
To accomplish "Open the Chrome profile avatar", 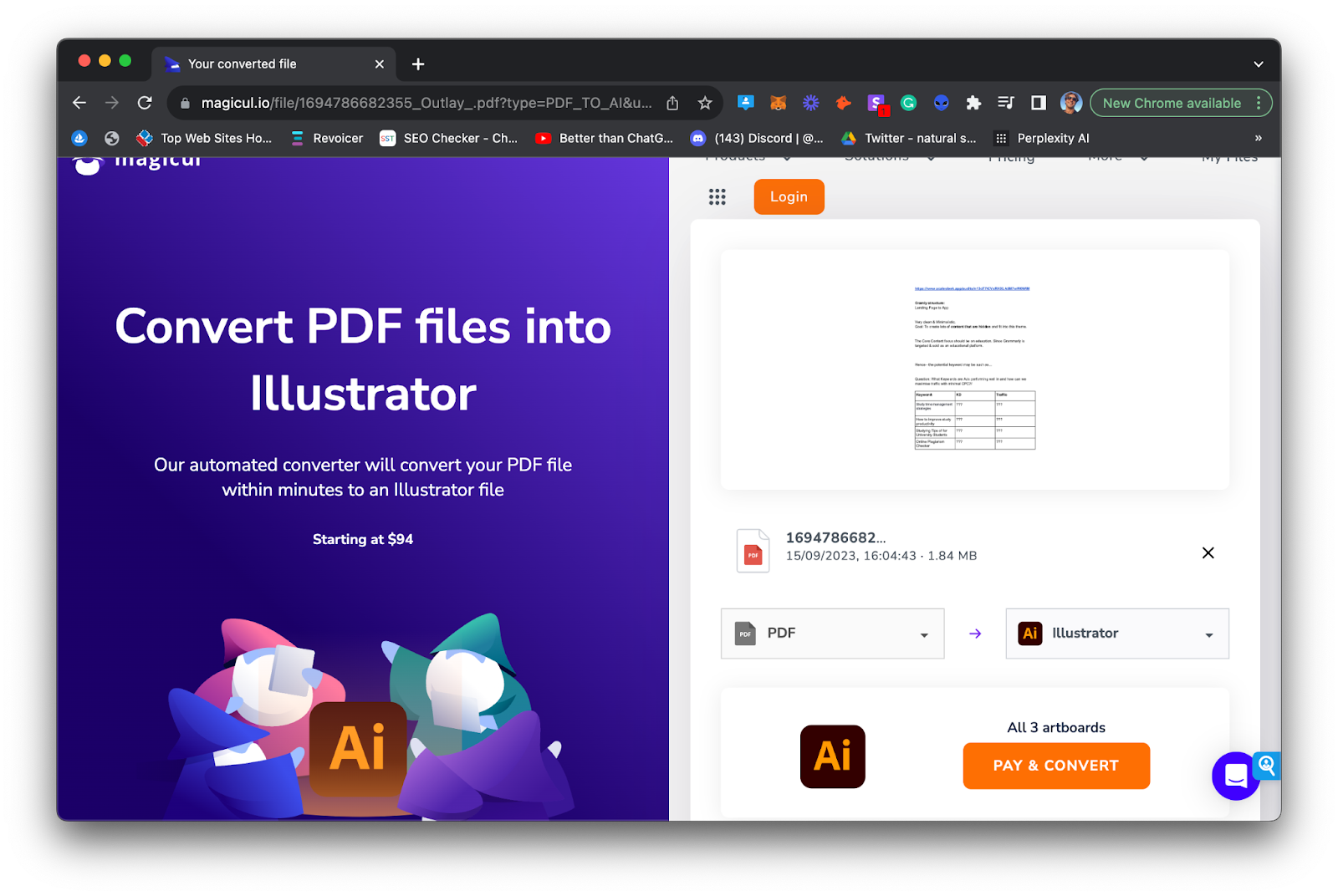I will click(1071, 103).
